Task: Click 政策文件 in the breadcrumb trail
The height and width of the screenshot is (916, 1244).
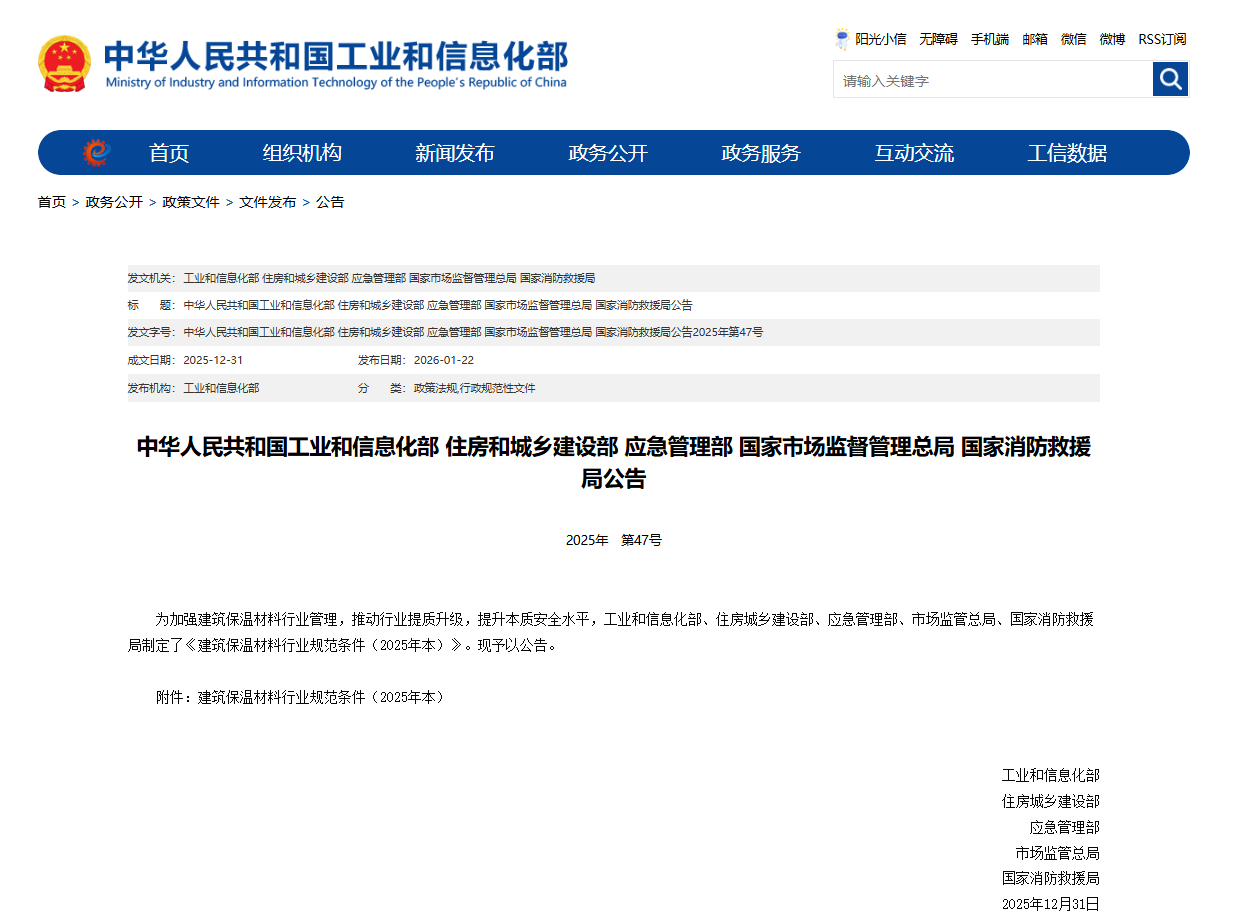Action: 190,201
